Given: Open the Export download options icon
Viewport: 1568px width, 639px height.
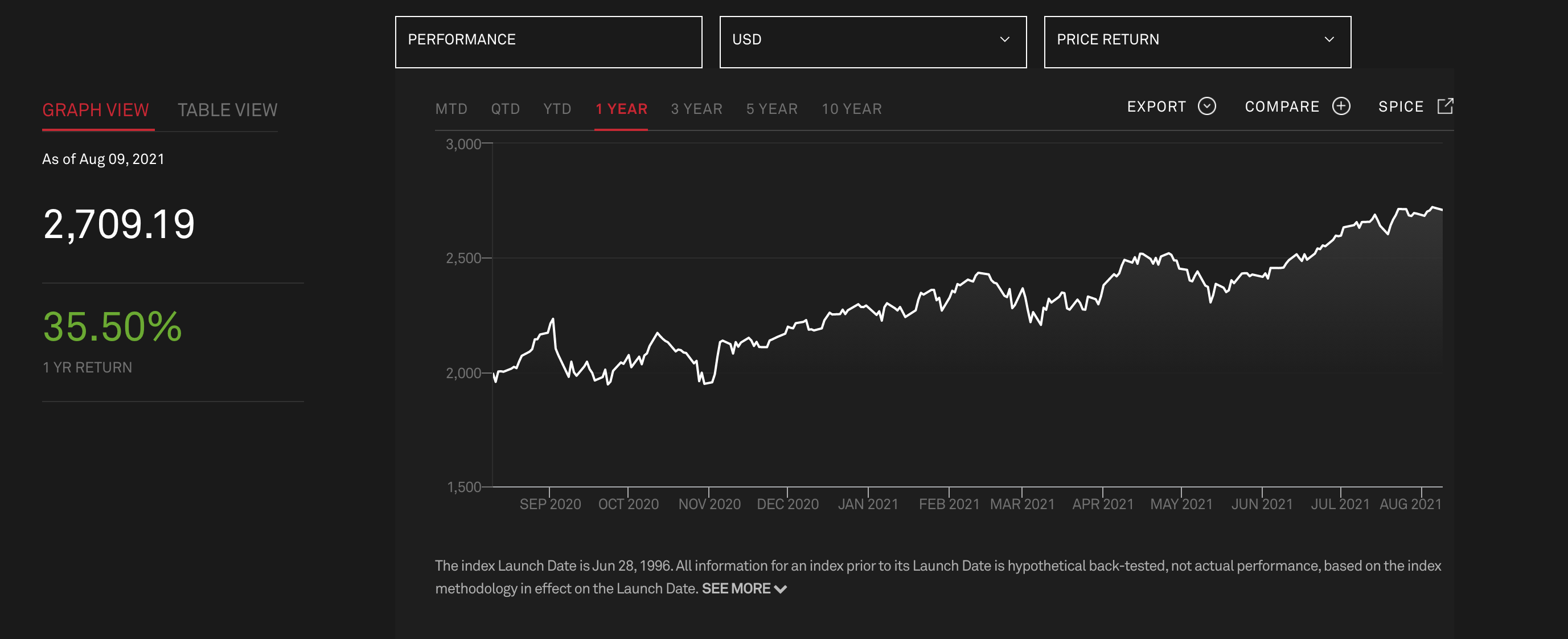Looking at the screenshot, I should (x=1208, y=106).
